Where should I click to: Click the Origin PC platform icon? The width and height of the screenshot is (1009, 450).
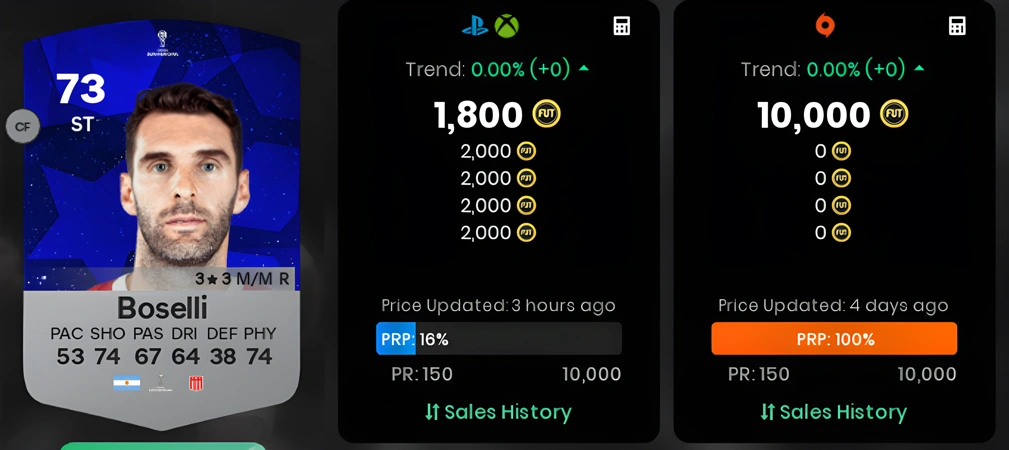pos(825,26)
